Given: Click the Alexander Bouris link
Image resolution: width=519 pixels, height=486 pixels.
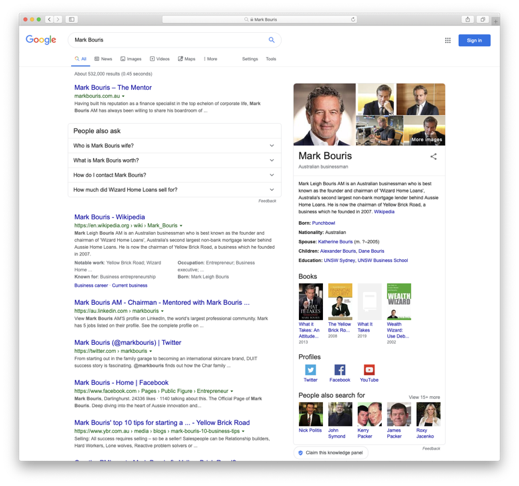Looking at the screenshot, I should click(x=338, y=251).
